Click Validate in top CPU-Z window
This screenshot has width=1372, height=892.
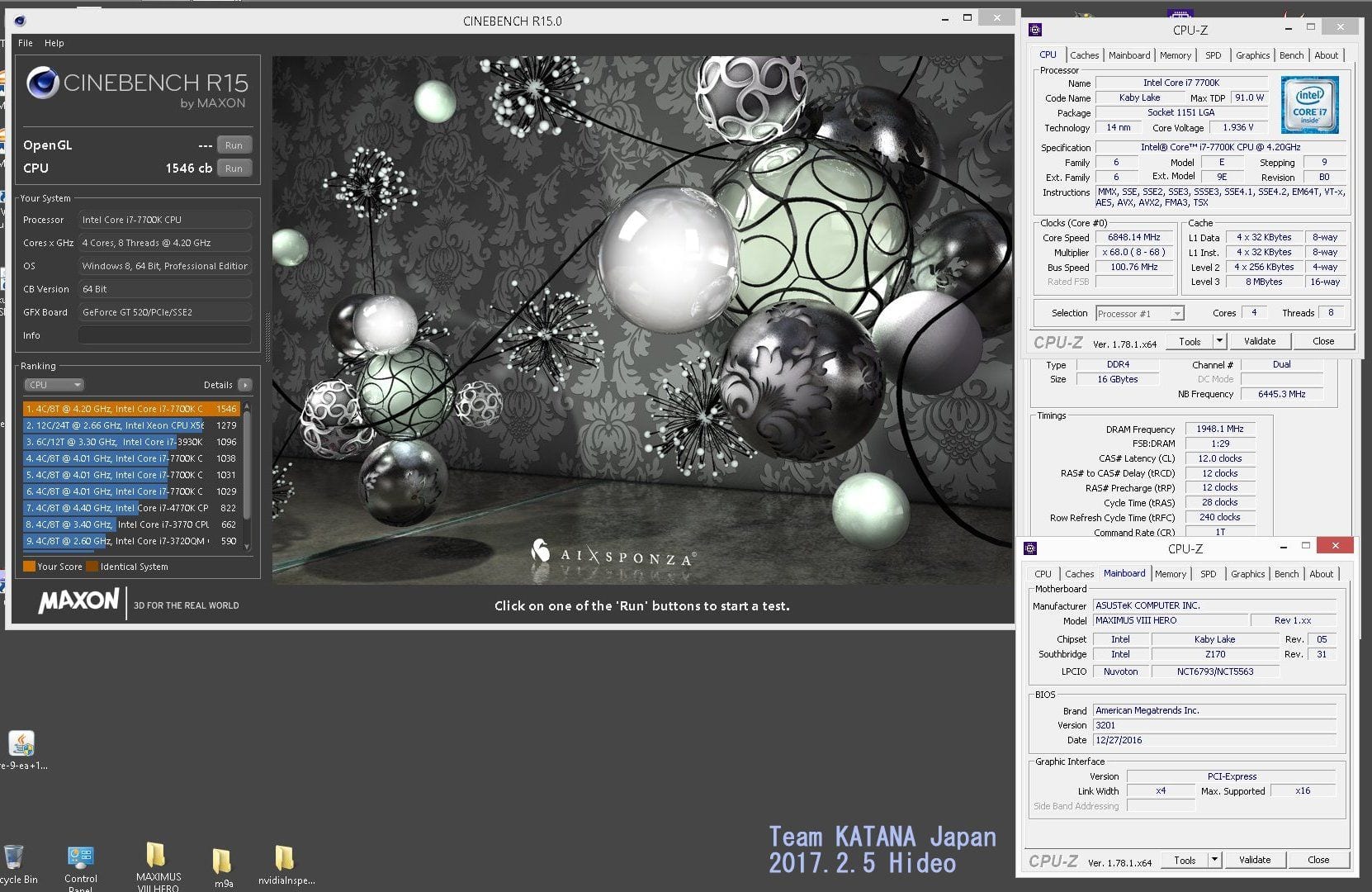point(1260,341)
